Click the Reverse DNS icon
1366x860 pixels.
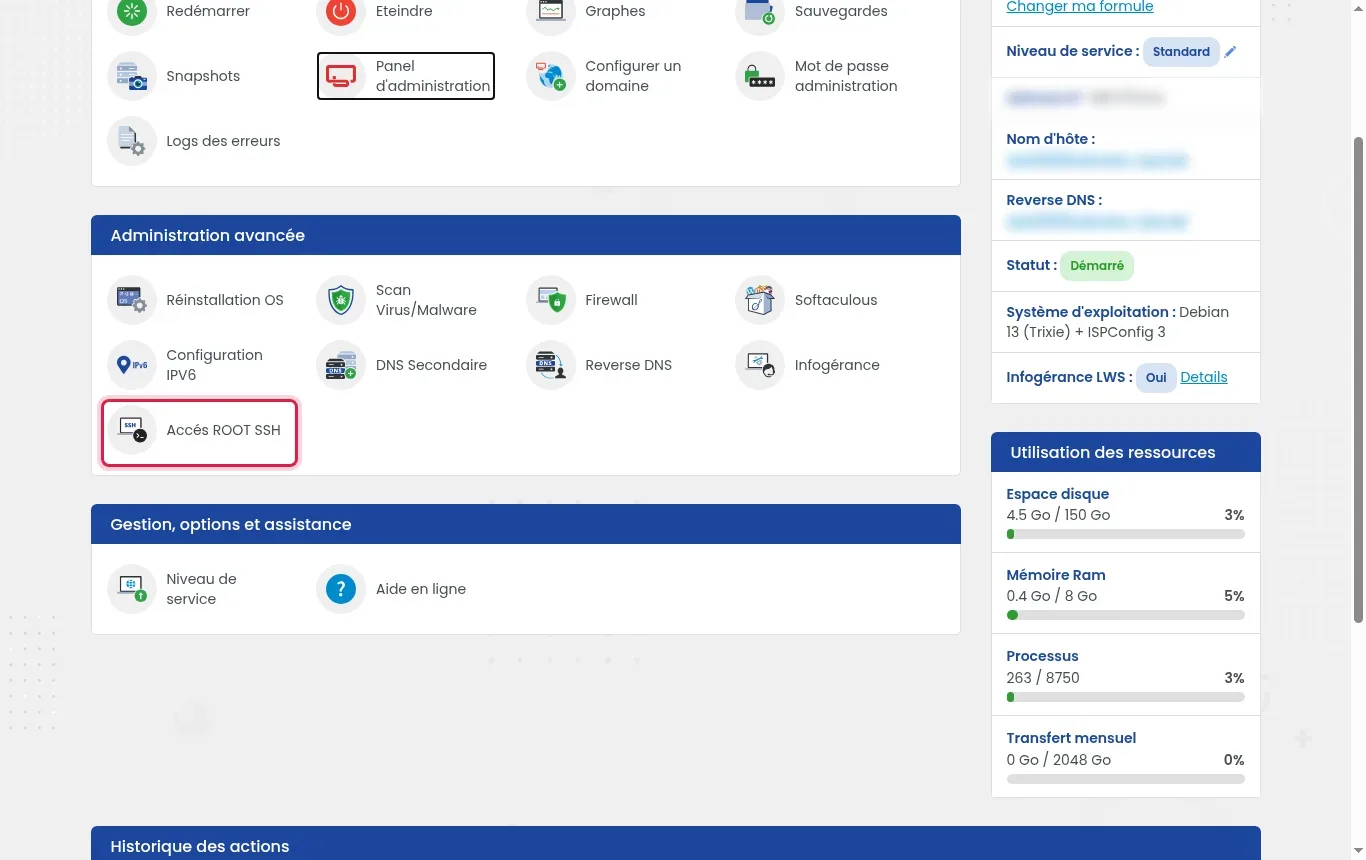(551, 365)
